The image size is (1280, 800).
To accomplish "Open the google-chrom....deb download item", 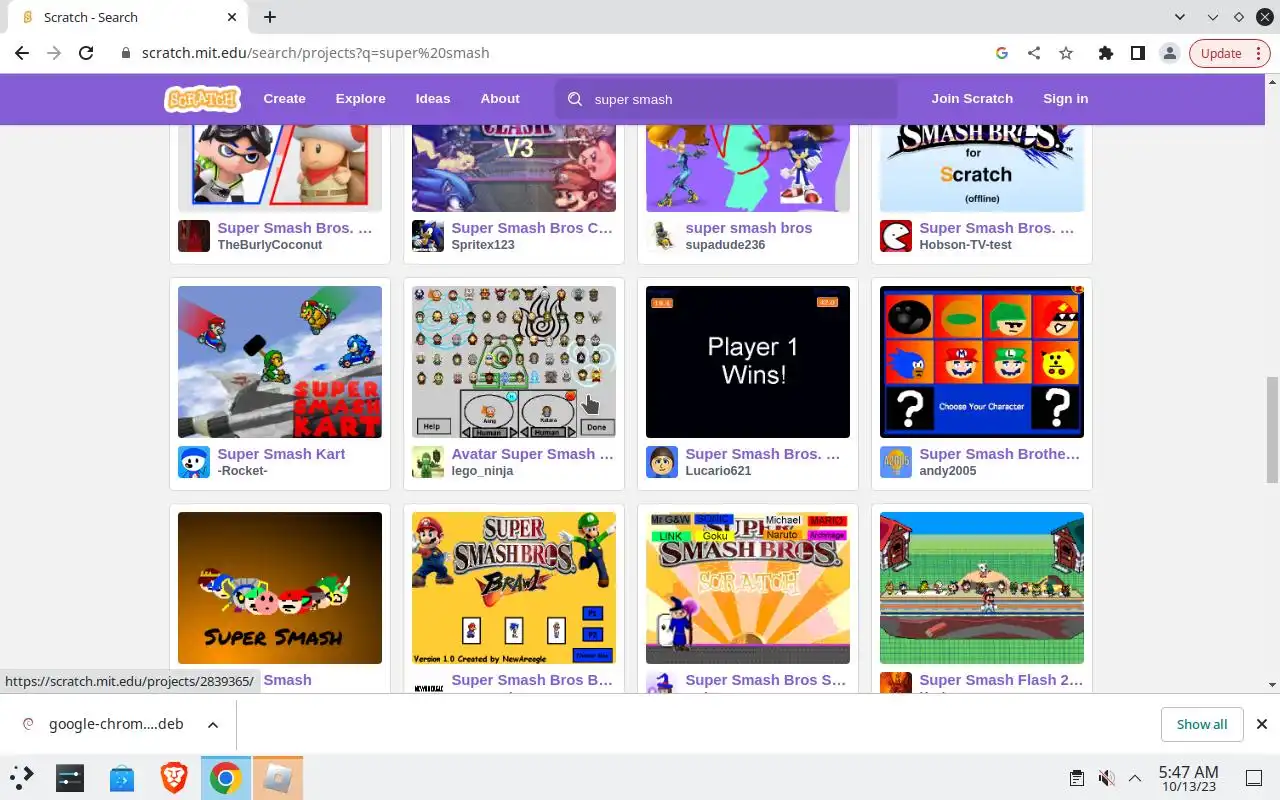I will click(105, 724).
